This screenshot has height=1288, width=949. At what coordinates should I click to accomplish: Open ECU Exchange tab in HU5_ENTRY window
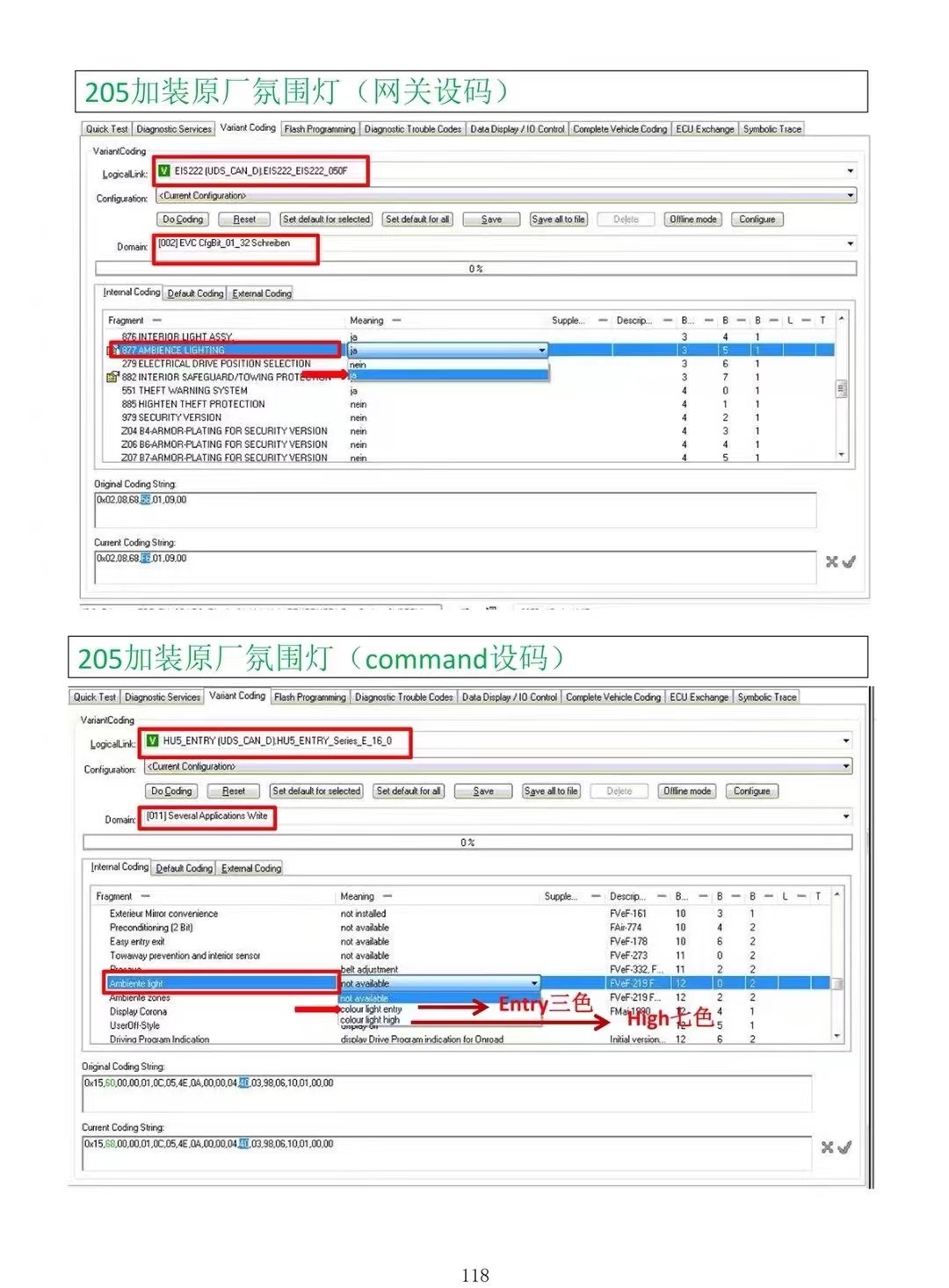point(699,698)
